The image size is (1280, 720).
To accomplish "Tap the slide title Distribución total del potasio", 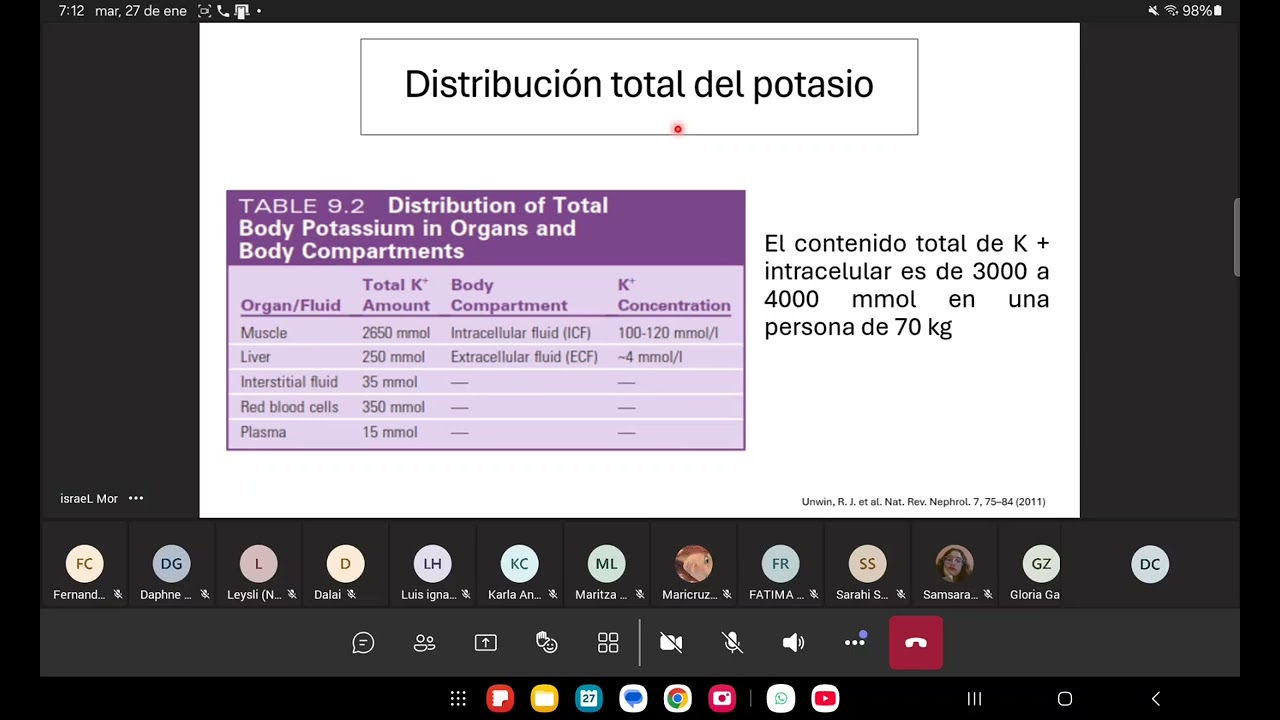I will (639, 85).
